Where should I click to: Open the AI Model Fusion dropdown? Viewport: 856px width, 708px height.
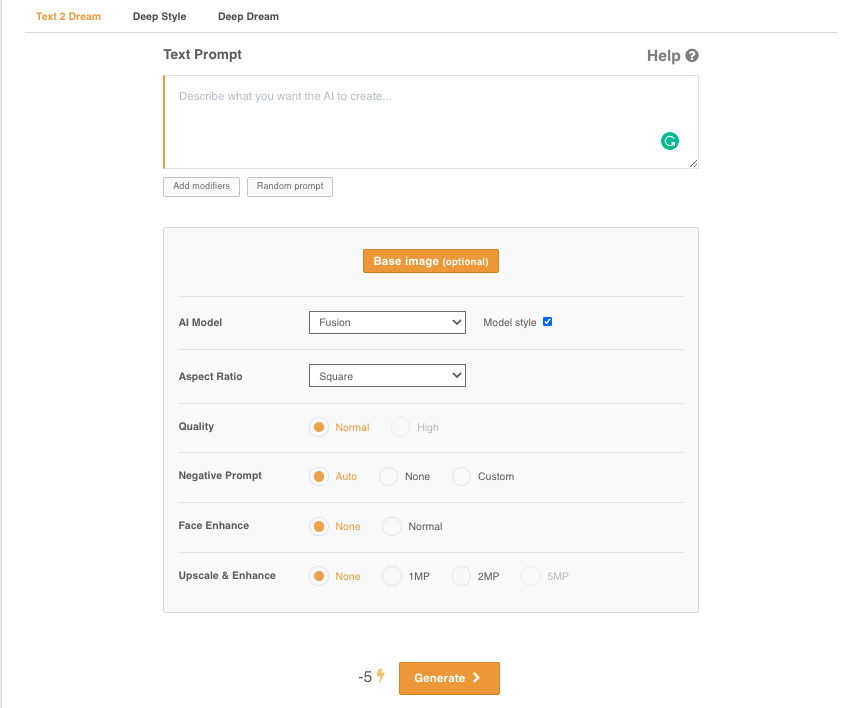click(x=387, y=323)
